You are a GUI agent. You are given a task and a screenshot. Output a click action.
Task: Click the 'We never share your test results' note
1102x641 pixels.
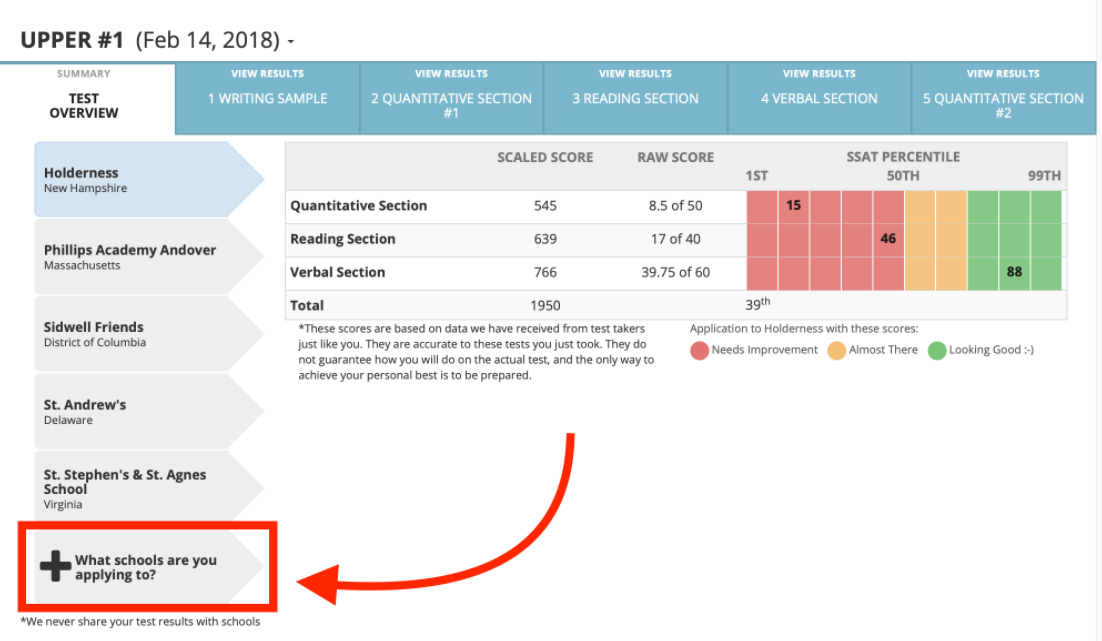141,621
